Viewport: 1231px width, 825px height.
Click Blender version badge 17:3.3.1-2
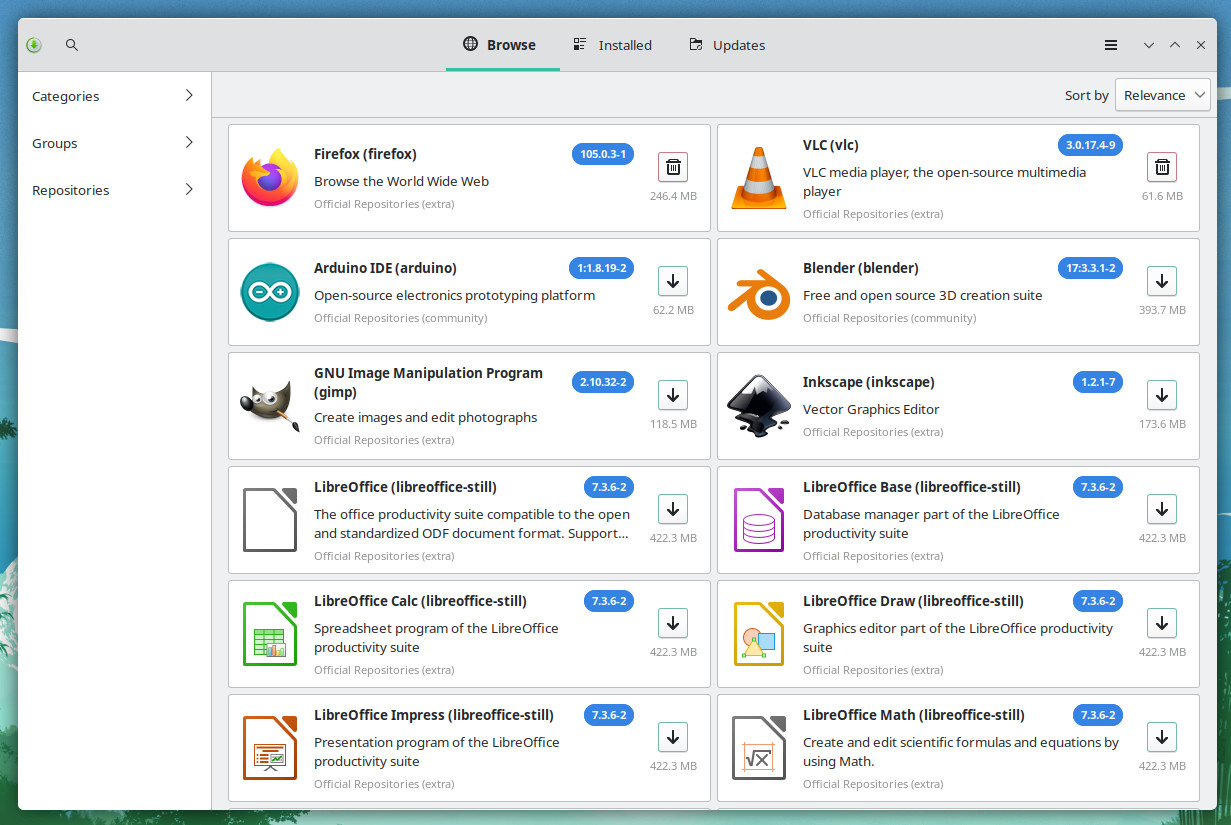click(1090, 268)
